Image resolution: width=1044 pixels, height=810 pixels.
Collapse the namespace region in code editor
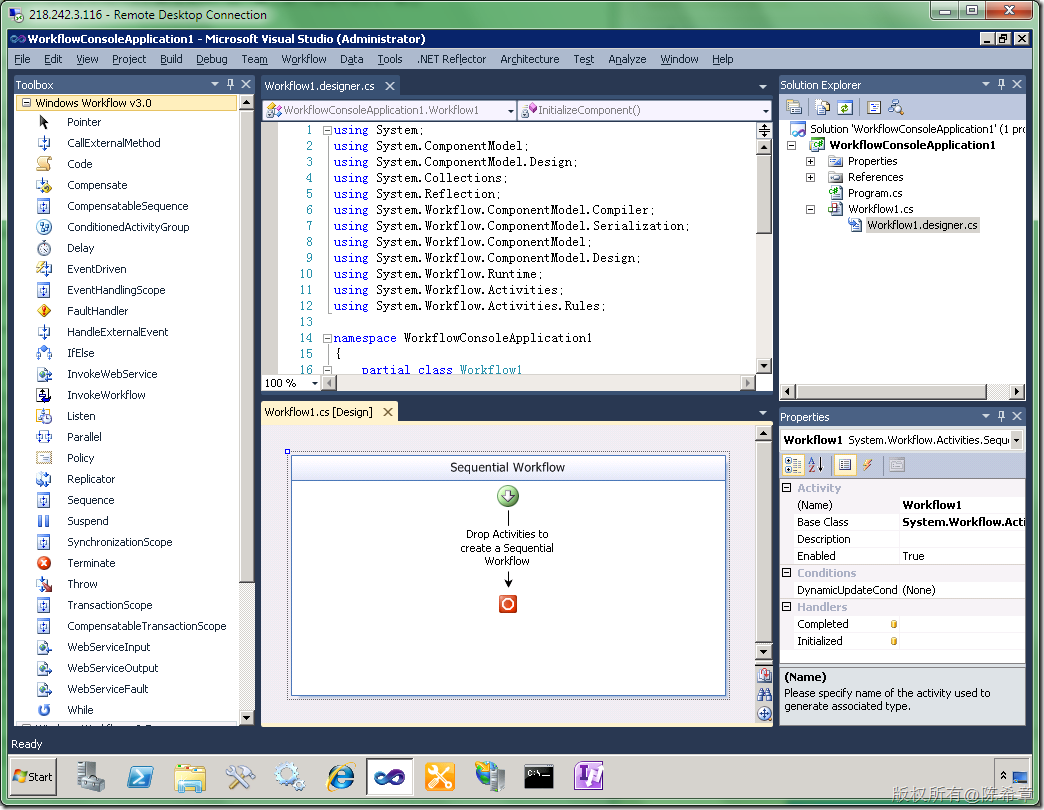tap(328, 338)
